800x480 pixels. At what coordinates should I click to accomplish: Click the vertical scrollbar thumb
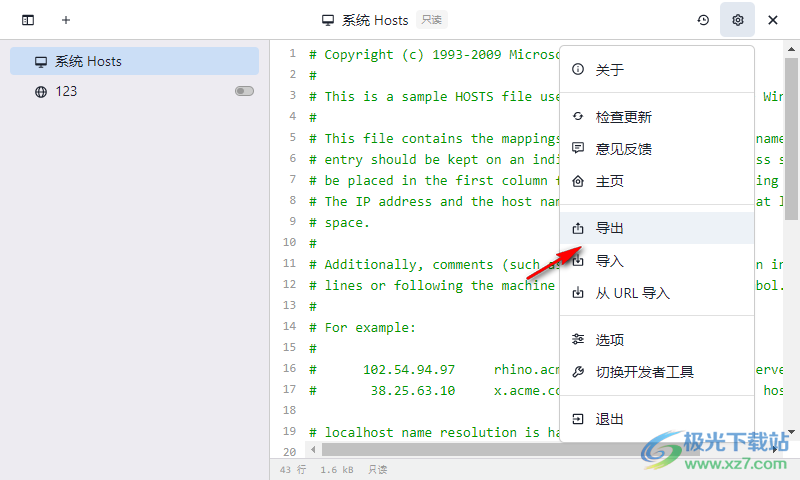(x=791, y=139)
